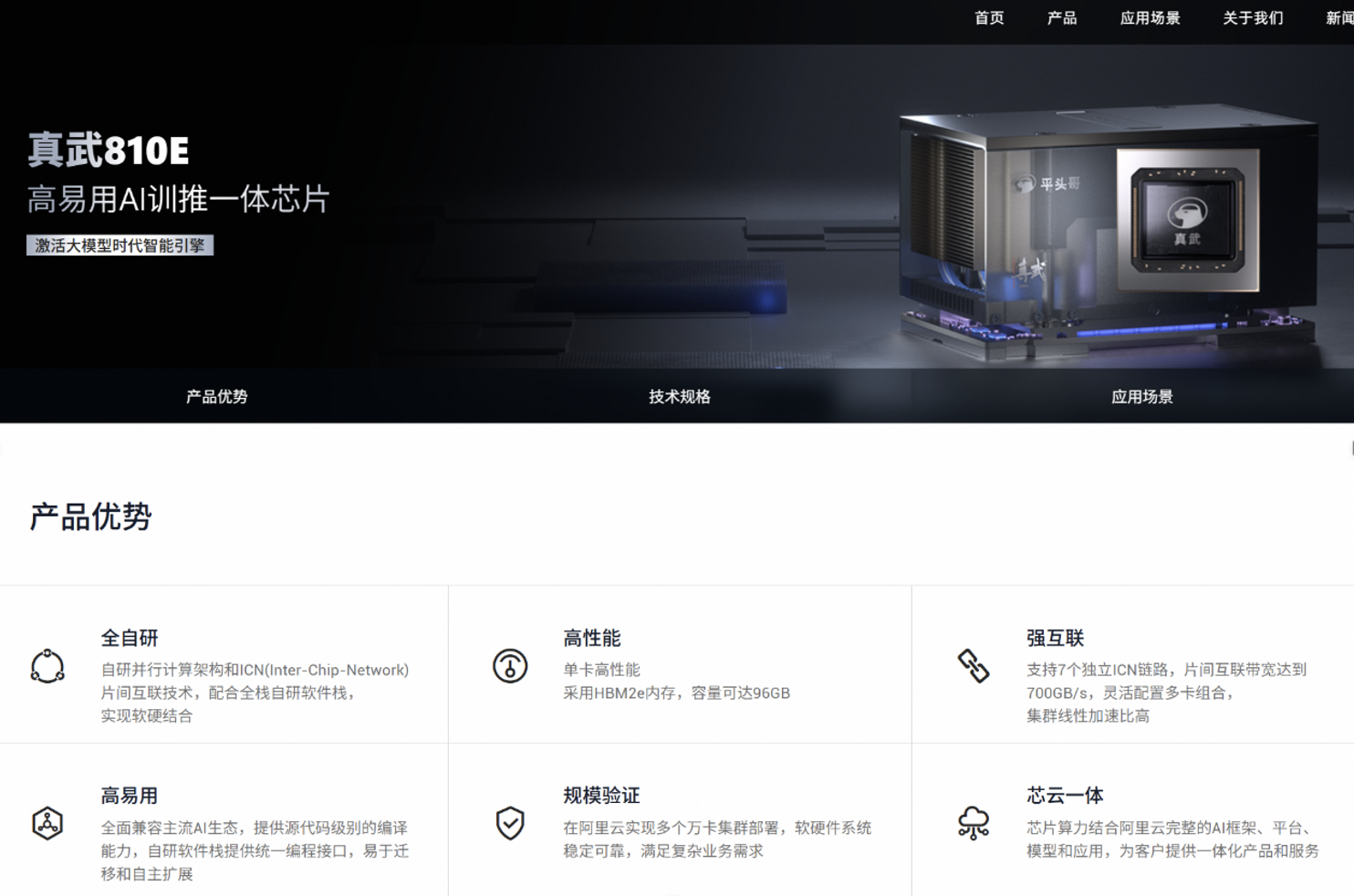Select the 强互联 feature heading
The width and height of the screenshot is (1354, 896).
click(x=1055, y=638)
